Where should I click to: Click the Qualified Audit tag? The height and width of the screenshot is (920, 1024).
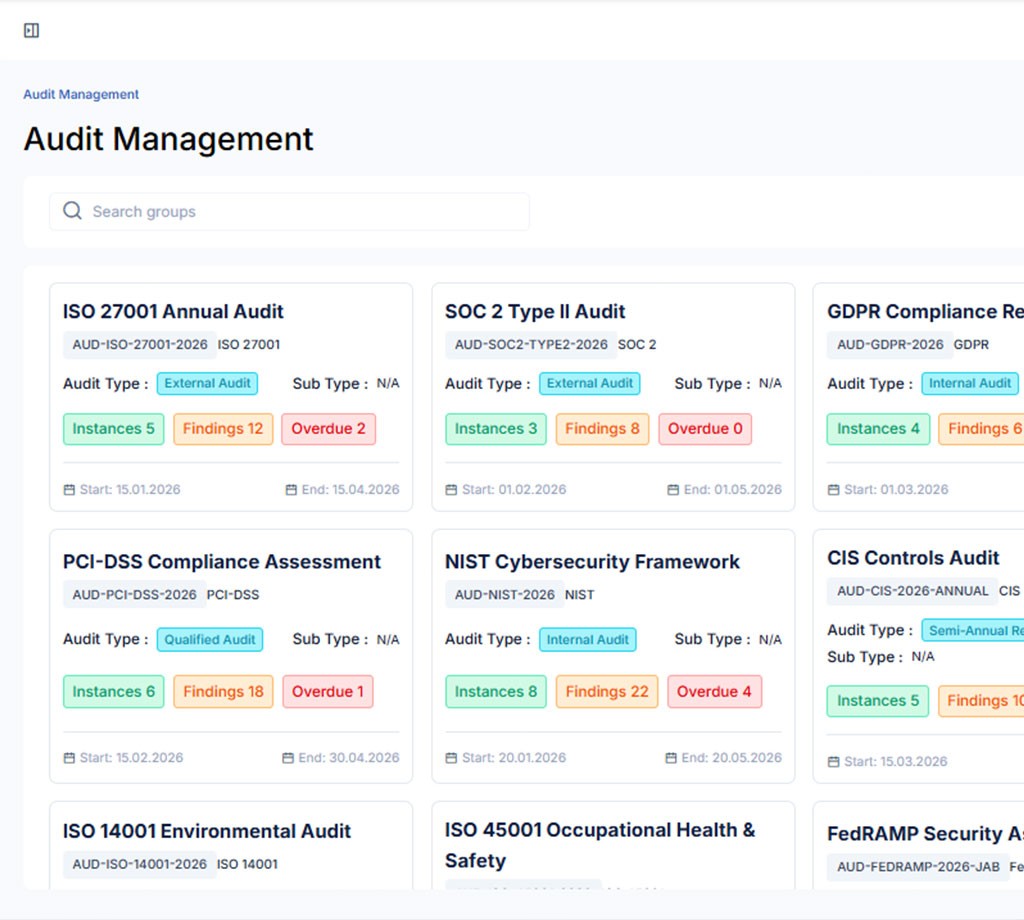click(x=210, y=639)
